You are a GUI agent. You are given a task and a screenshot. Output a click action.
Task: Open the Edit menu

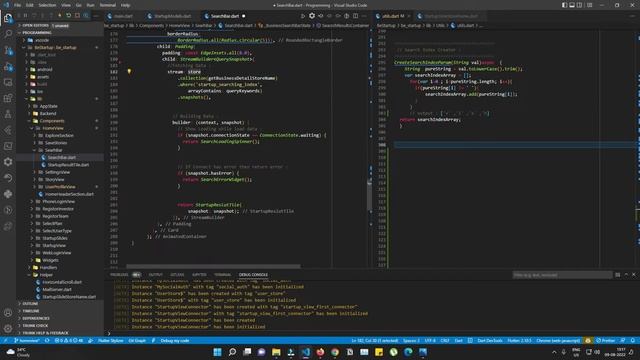click(x=30, y=5)
